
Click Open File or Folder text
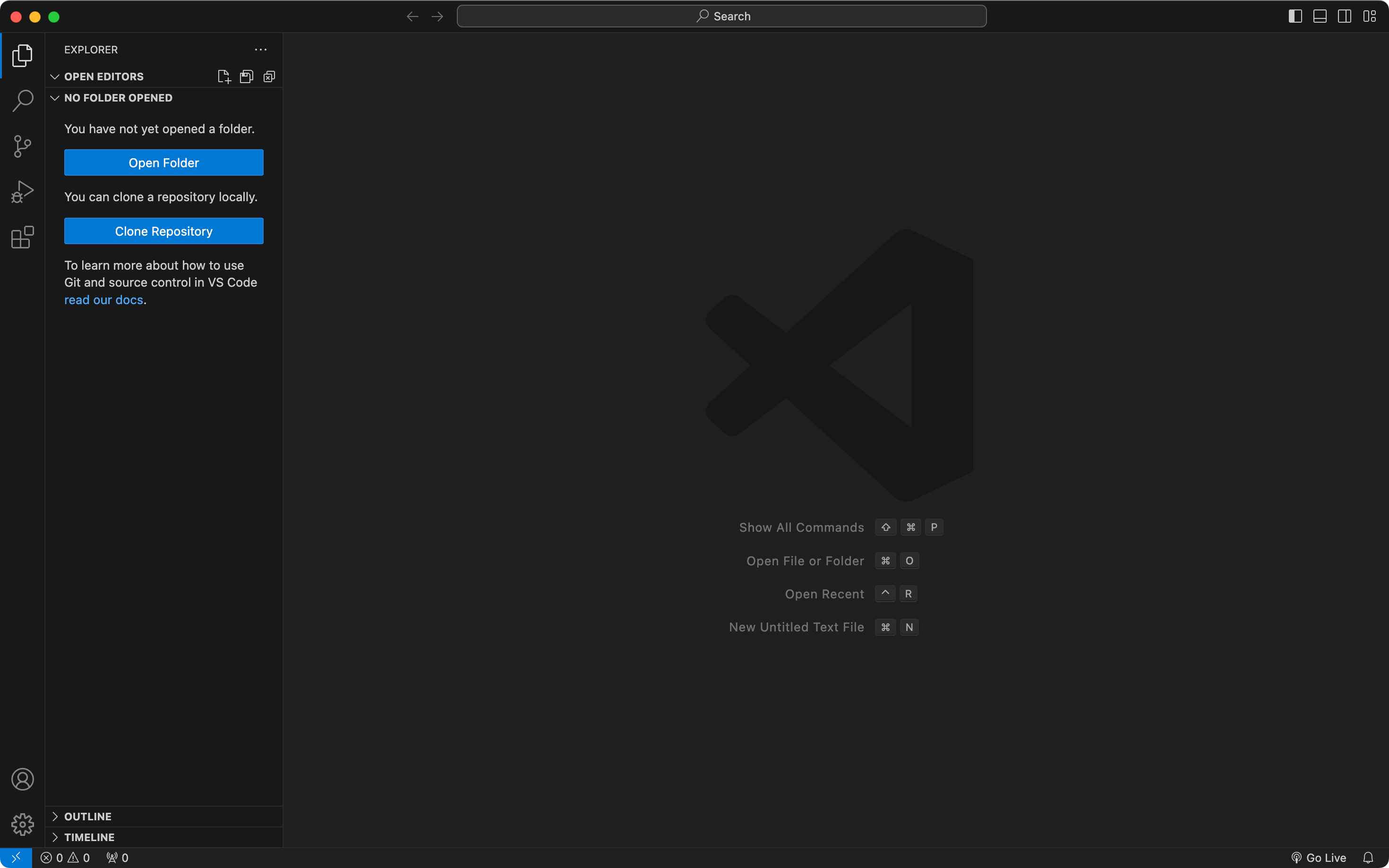point(805,561)
